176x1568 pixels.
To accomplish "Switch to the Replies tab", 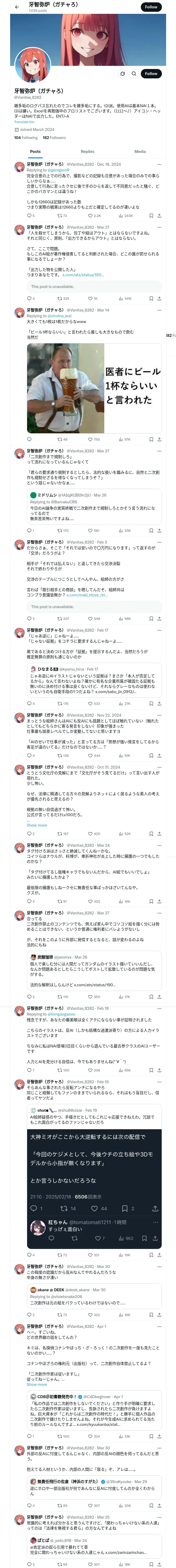I will (x=87, y=152).
